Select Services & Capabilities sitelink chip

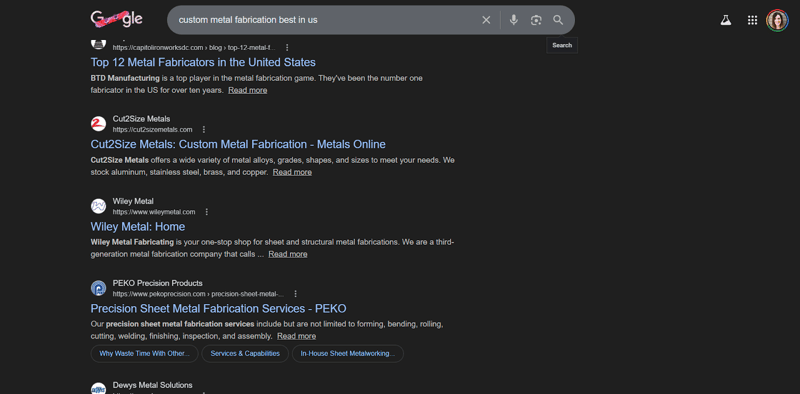(x=245, y=354)
